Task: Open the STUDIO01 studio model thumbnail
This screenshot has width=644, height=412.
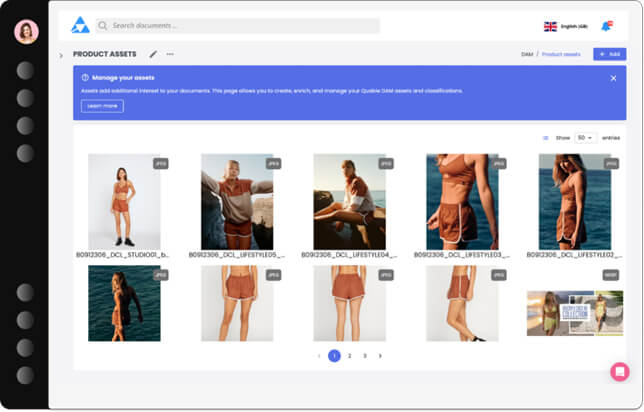Action: click(x=124, y=202)
